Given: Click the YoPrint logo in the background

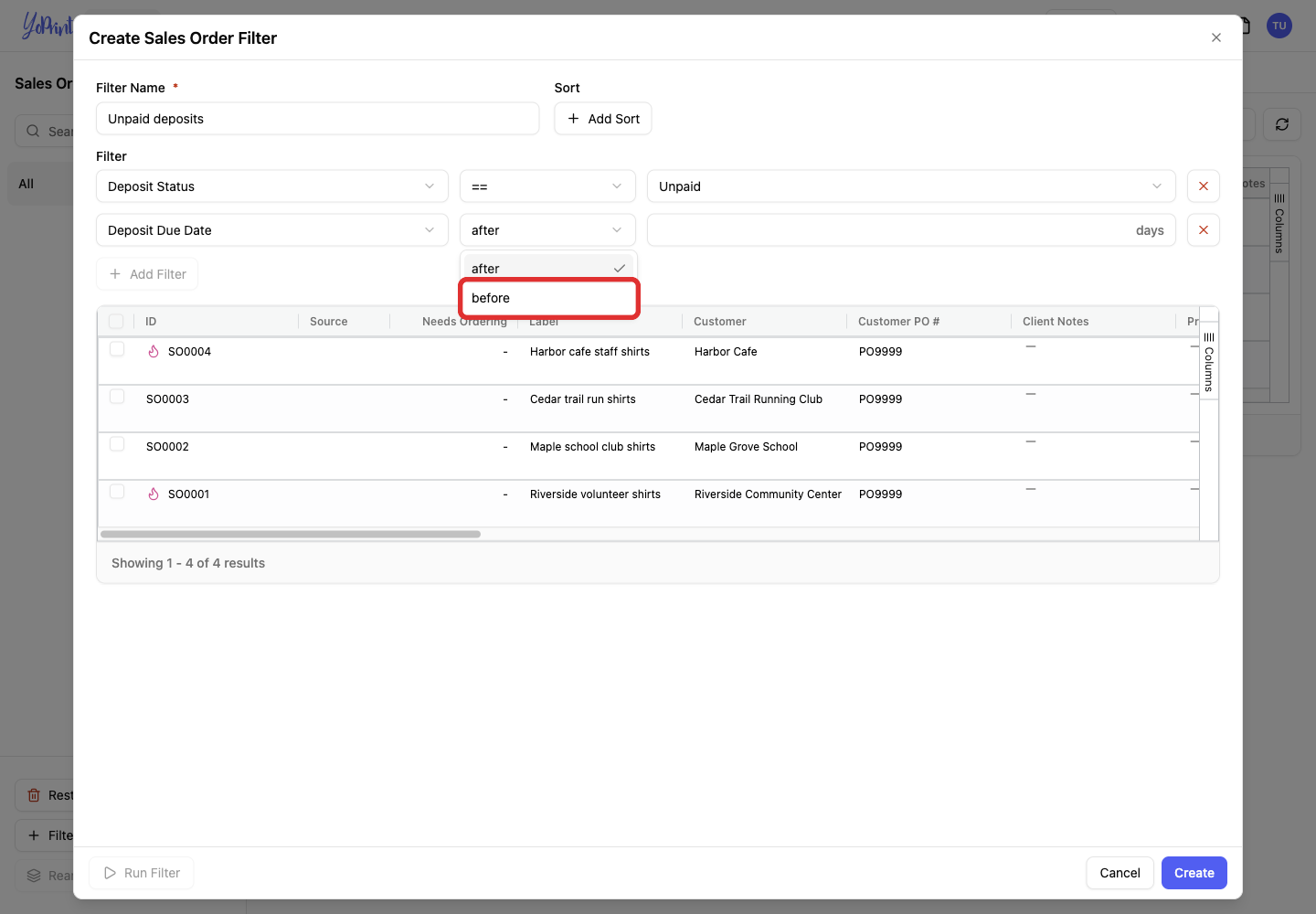Looking at the screenshot, I should pos(47,26).
